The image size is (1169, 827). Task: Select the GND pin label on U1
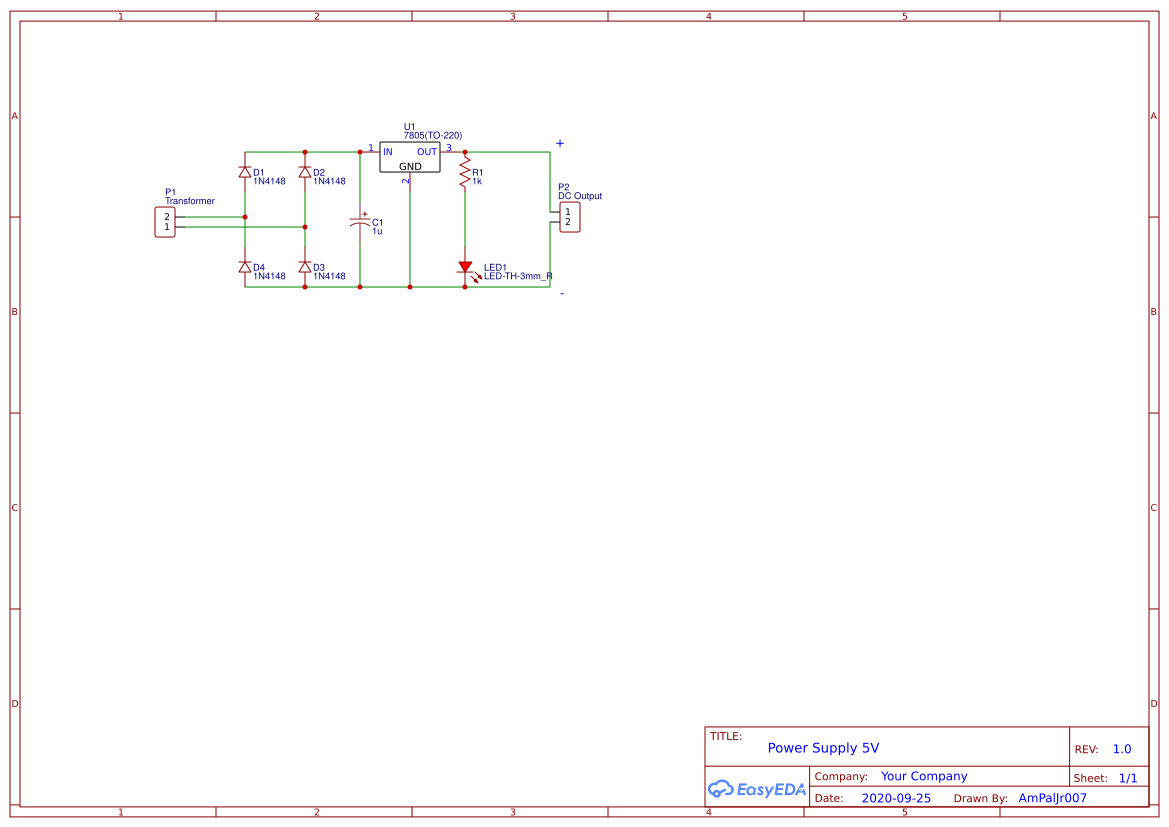[409, 166]
